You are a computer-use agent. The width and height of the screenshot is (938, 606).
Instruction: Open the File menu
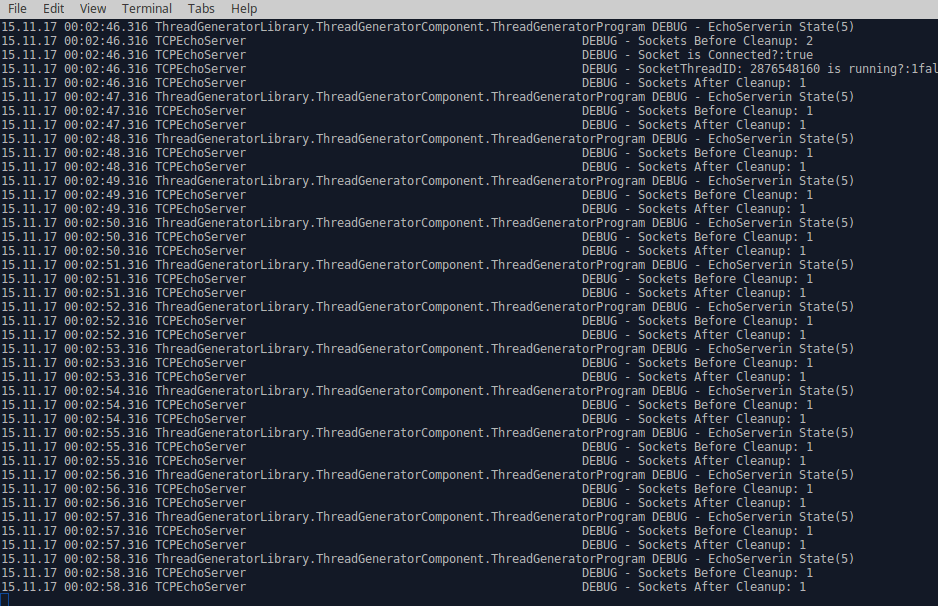pos(17,8)
